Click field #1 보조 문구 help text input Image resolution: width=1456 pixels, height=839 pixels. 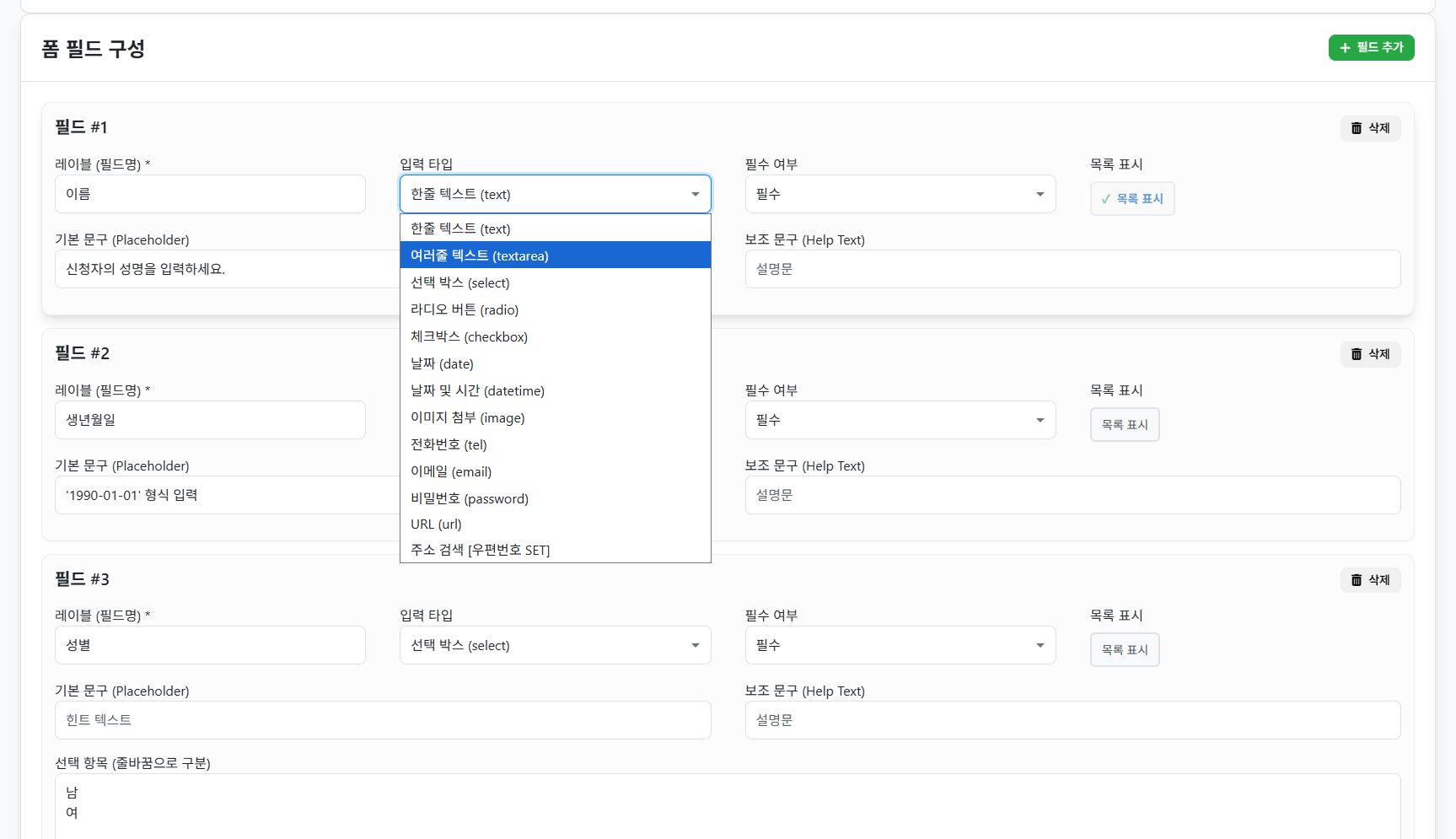[1072, 269]
